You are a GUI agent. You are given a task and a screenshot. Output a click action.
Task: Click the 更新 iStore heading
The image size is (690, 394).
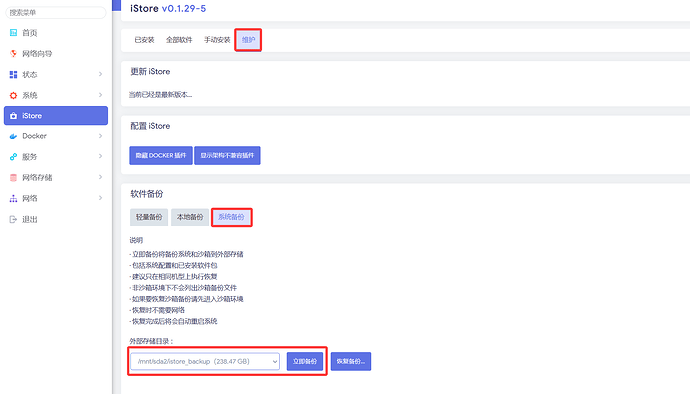click(x=150, y=71)
